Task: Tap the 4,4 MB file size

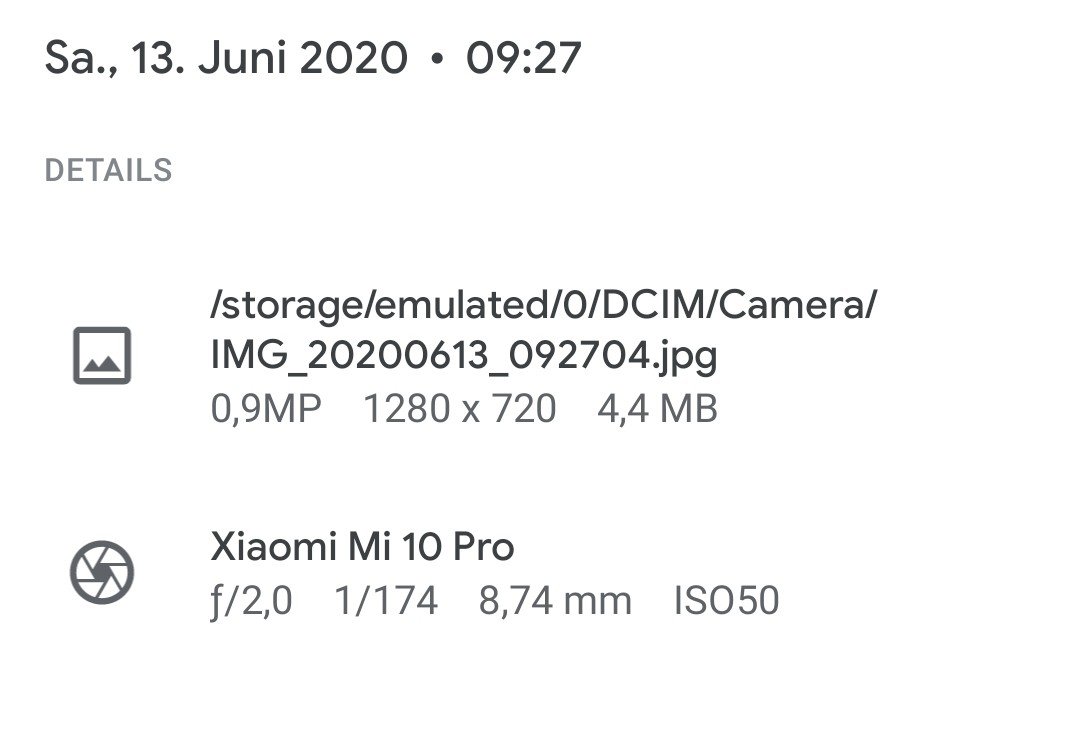Action: click(x=657, y=409)
